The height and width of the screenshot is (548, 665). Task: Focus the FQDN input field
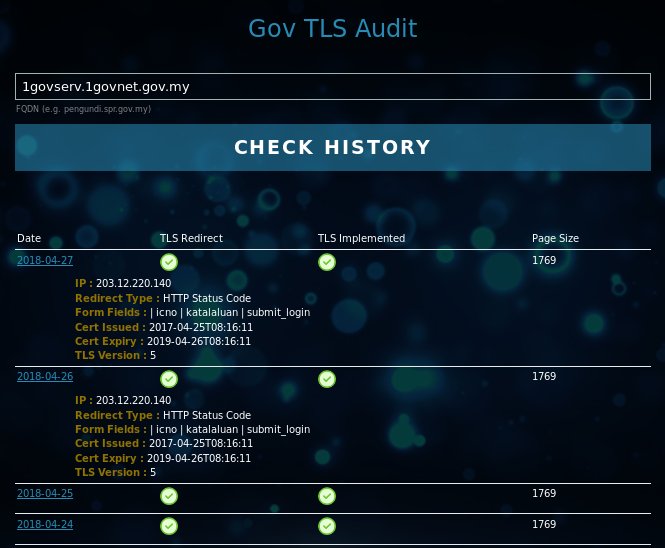tap(332, 87)
